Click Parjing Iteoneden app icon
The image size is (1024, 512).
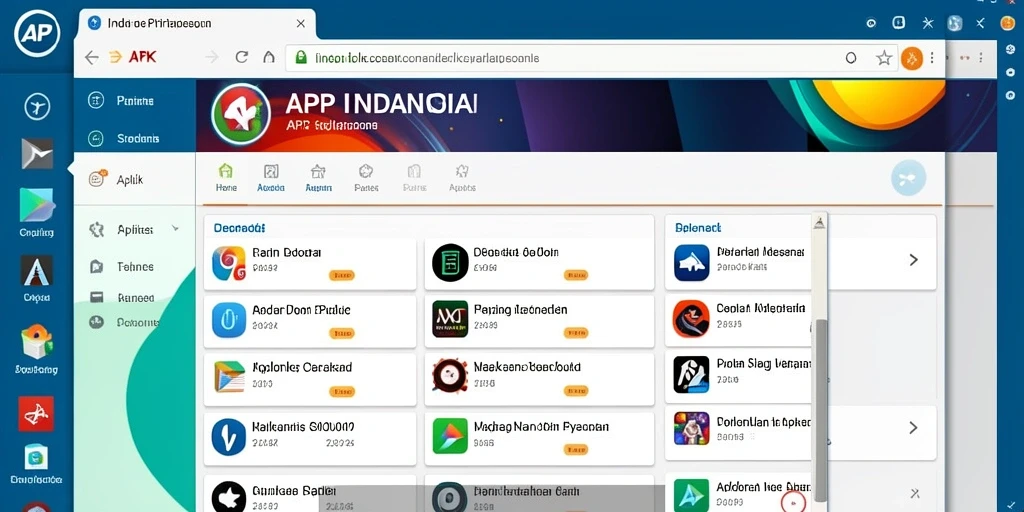pos(450,319)
